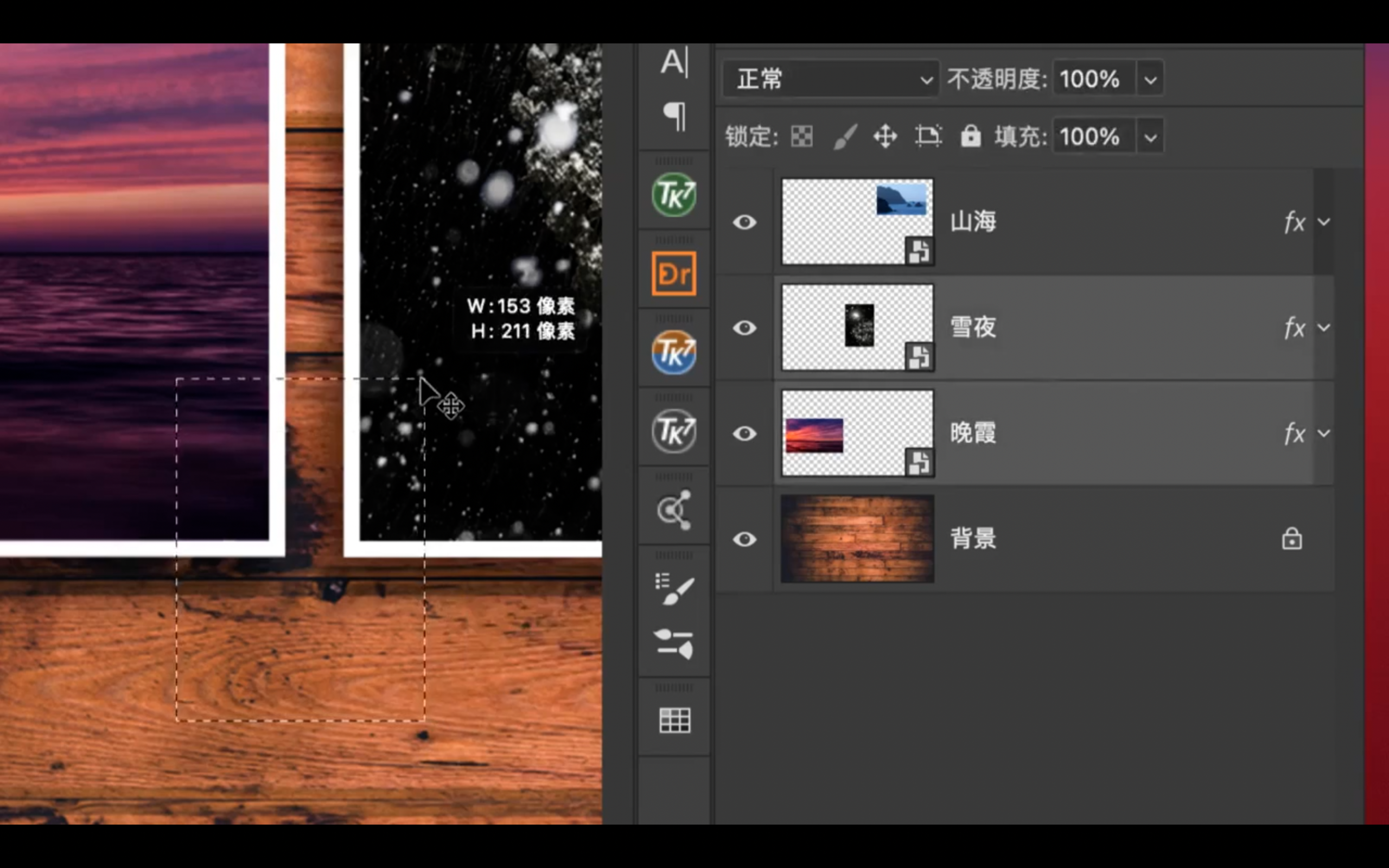Select the 山海 layer by name
1389x868 pixels.
[x=973, y=222]
